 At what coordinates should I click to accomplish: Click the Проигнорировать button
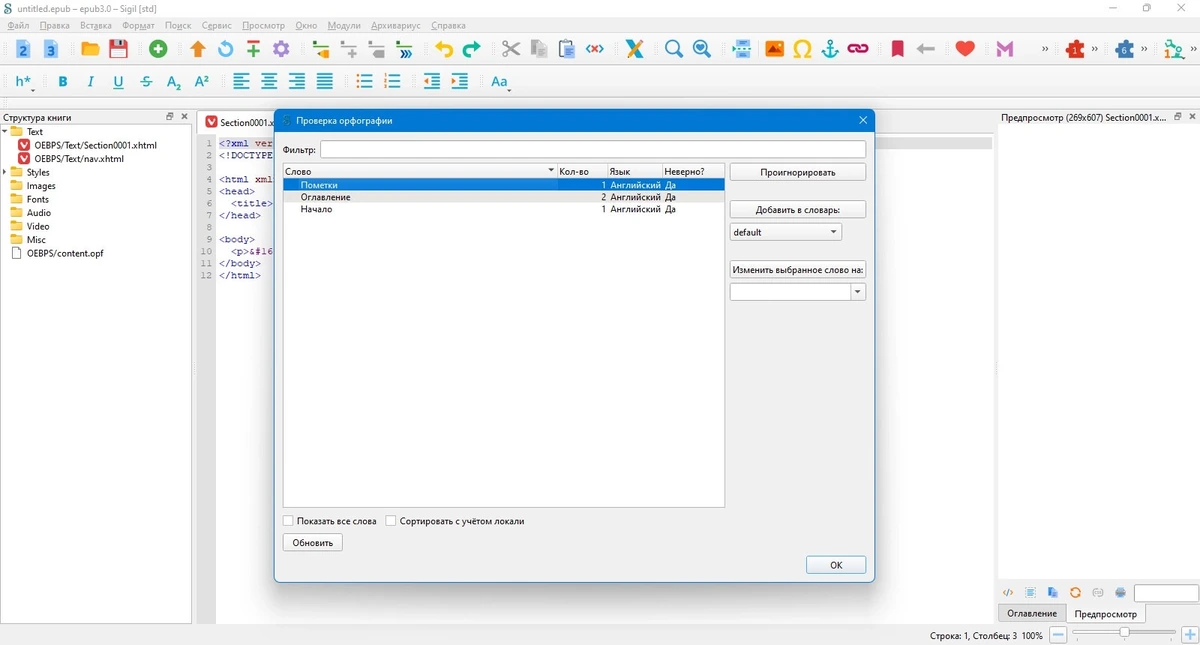(798, 172)
